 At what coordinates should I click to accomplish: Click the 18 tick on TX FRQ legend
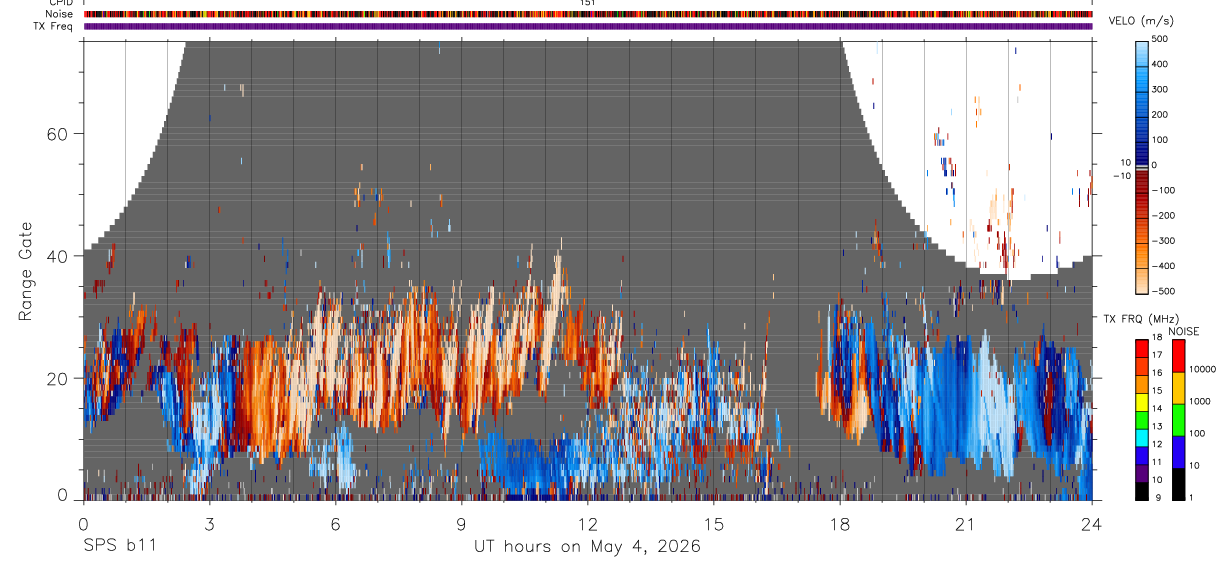[1156, 338]
